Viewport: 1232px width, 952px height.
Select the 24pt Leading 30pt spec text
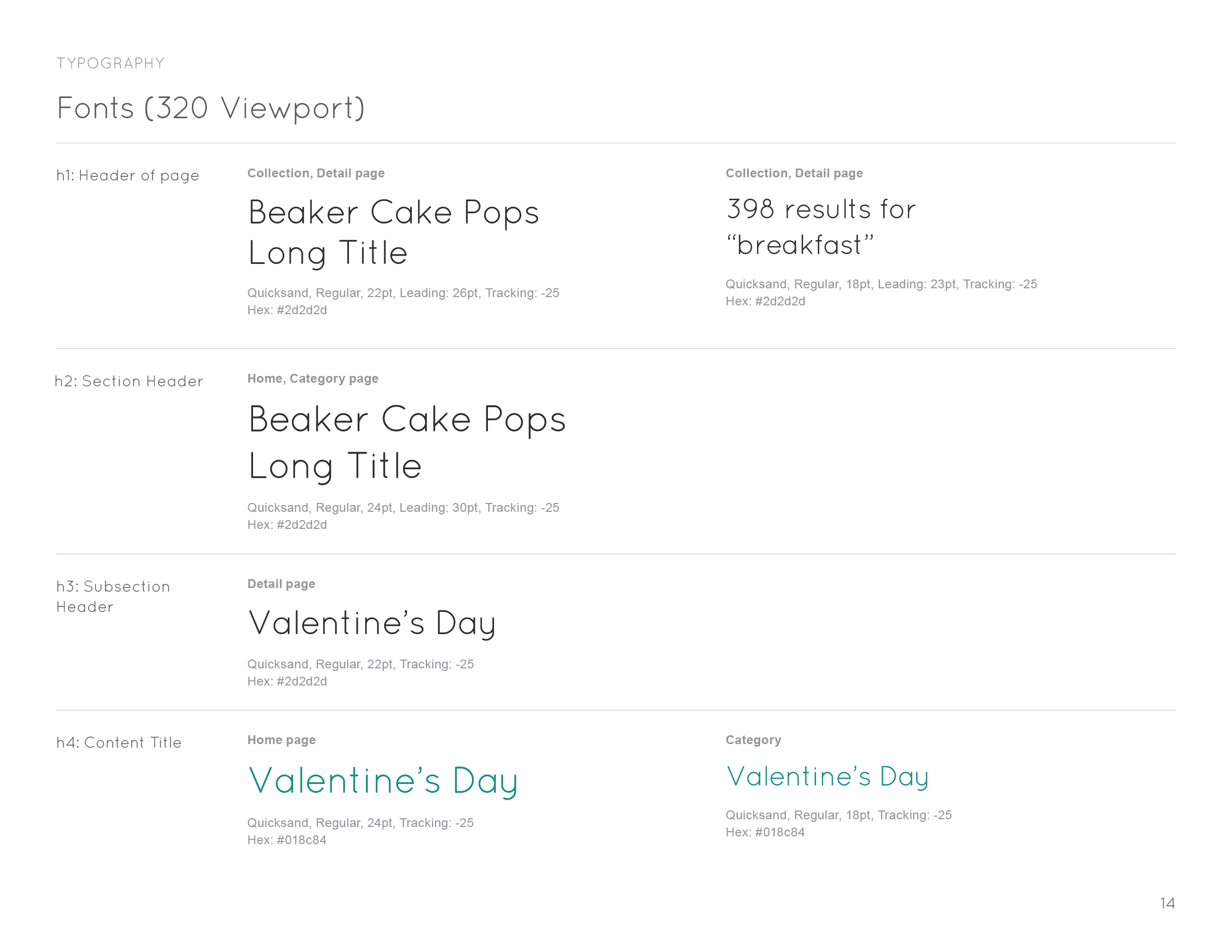pos(403,508)
